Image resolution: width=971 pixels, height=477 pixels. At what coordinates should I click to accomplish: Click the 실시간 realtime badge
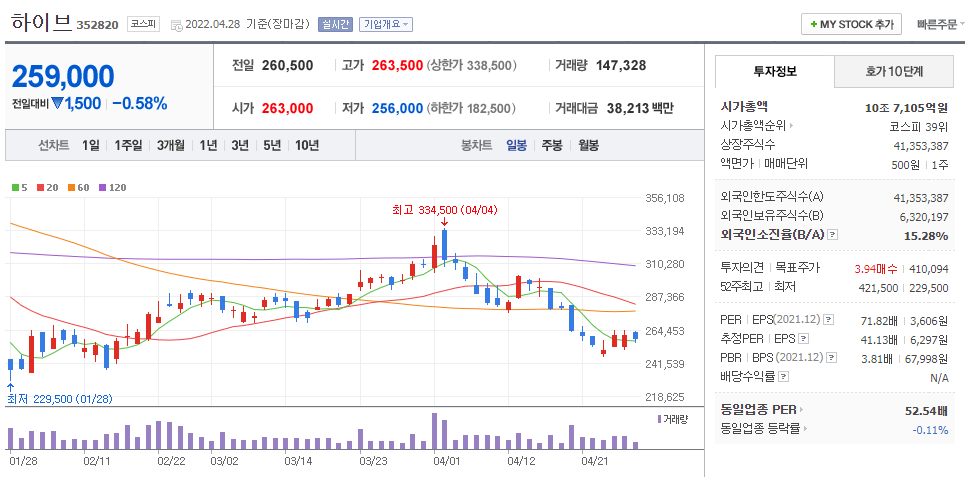[x=335, y=24]
